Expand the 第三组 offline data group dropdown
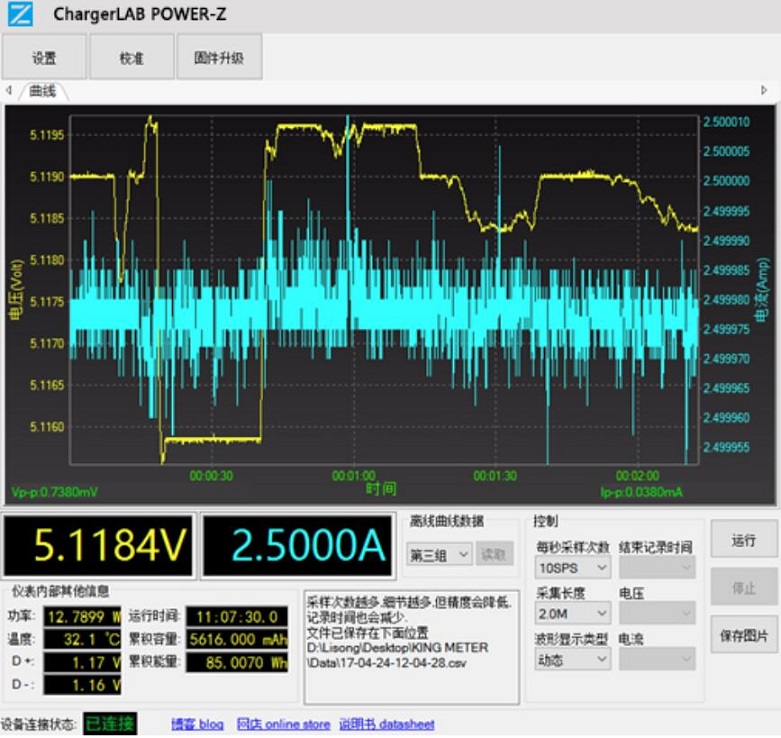 click(x=438, y=554)
